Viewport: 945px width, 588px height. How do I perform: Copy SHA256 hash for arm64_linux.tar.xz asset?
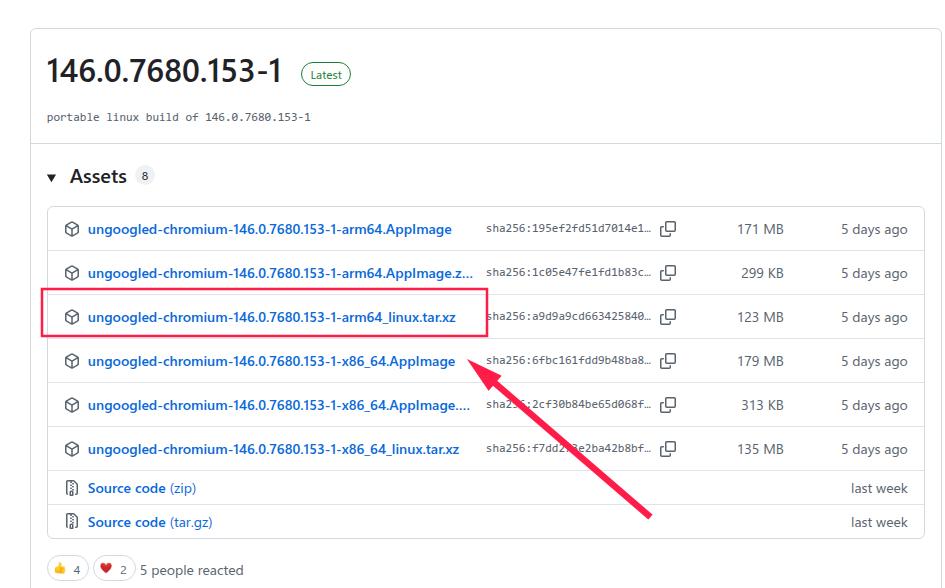point(668,317)
